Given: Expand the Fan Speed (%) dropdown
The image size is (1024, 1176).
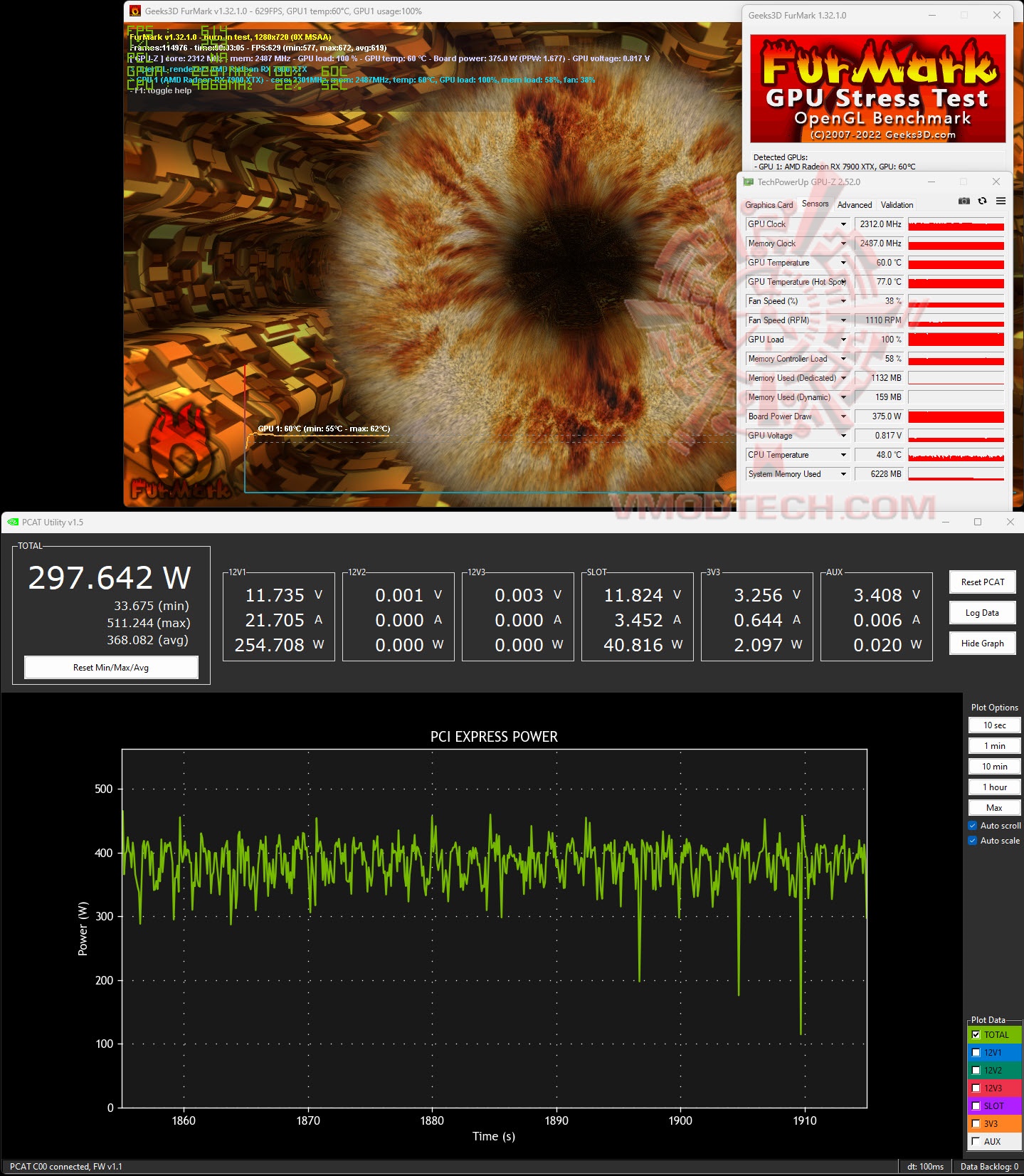Looking at the screenshot, I should click(844, 301).
